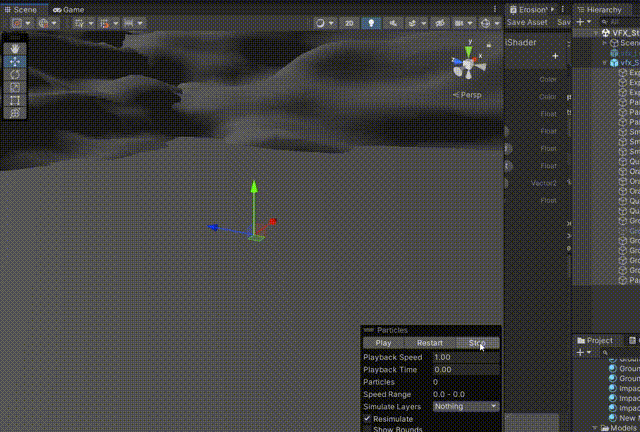This screenshot has height=432, width=640.
Task: Open Simulate Layers Nothing dropdown
Action: 466,406
